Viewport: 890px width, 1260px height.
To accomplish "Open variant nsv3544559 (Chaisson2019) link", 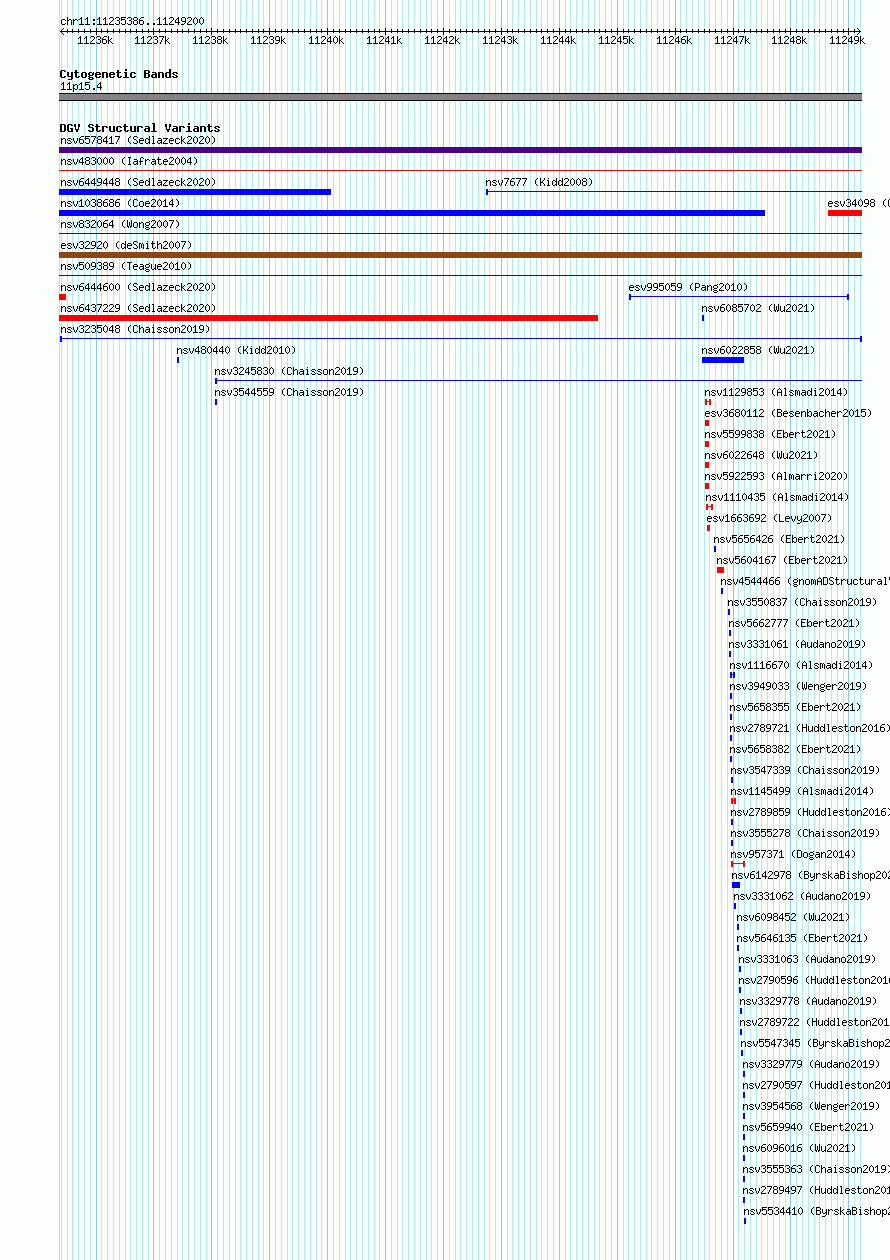I will coord(289,392).
